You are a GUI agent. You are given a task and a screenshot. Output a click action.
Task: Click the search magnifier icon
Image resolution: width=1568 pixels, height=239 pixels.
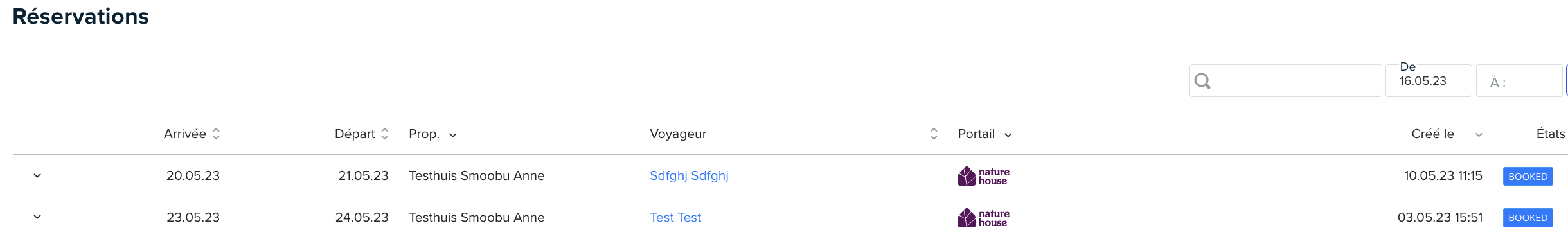pos(1202,81)
